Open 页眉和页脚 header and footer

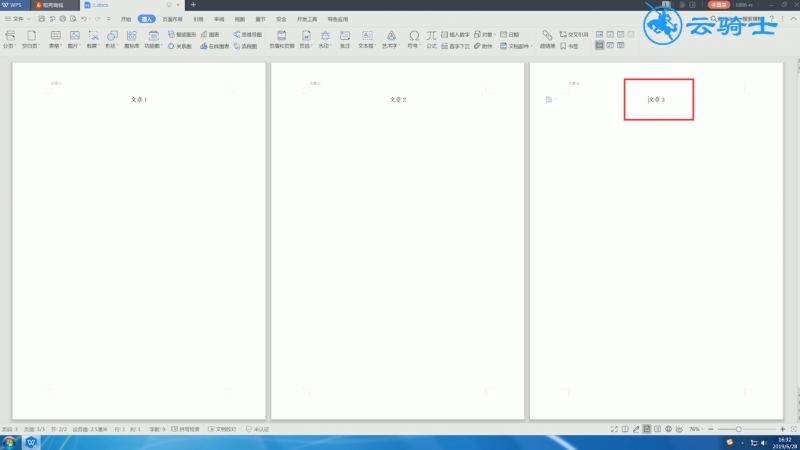[x=282, y=39]
